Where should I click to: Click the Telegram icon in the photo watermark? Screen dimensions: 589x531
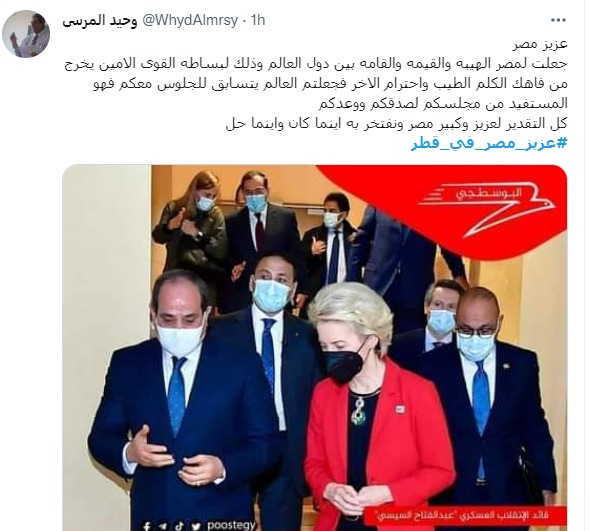162,525
